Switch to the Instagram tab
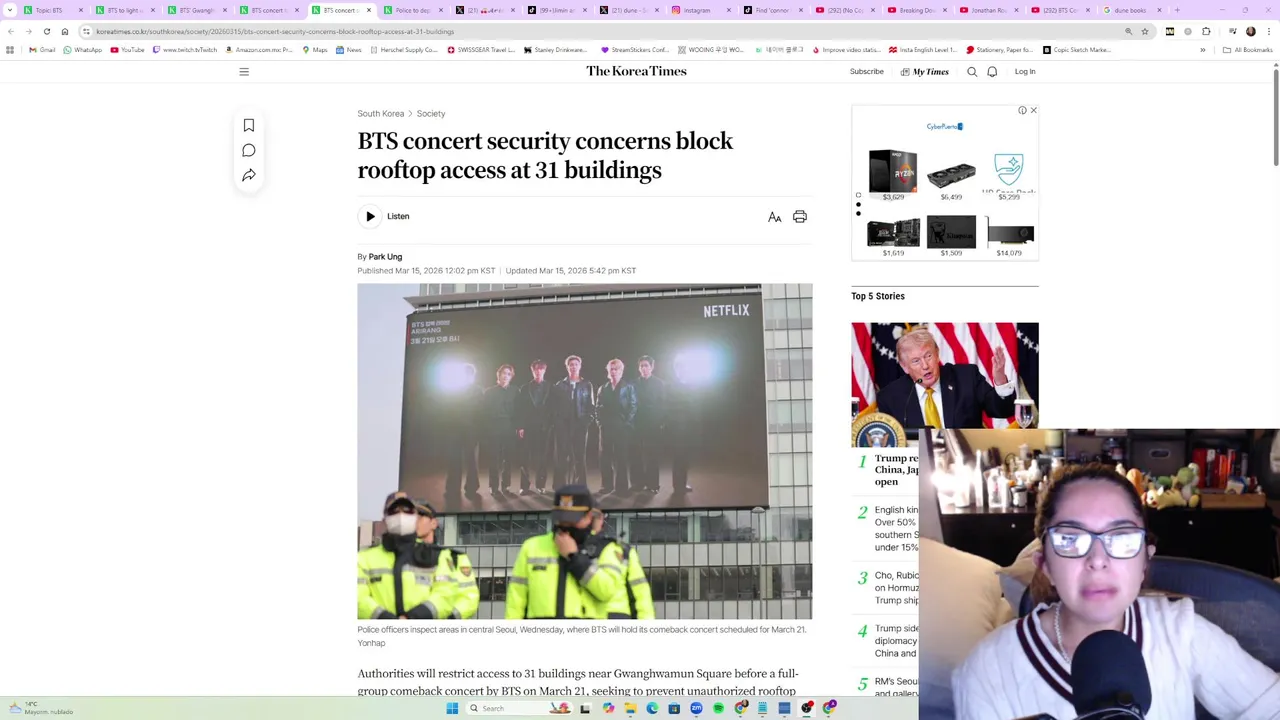 702,10
